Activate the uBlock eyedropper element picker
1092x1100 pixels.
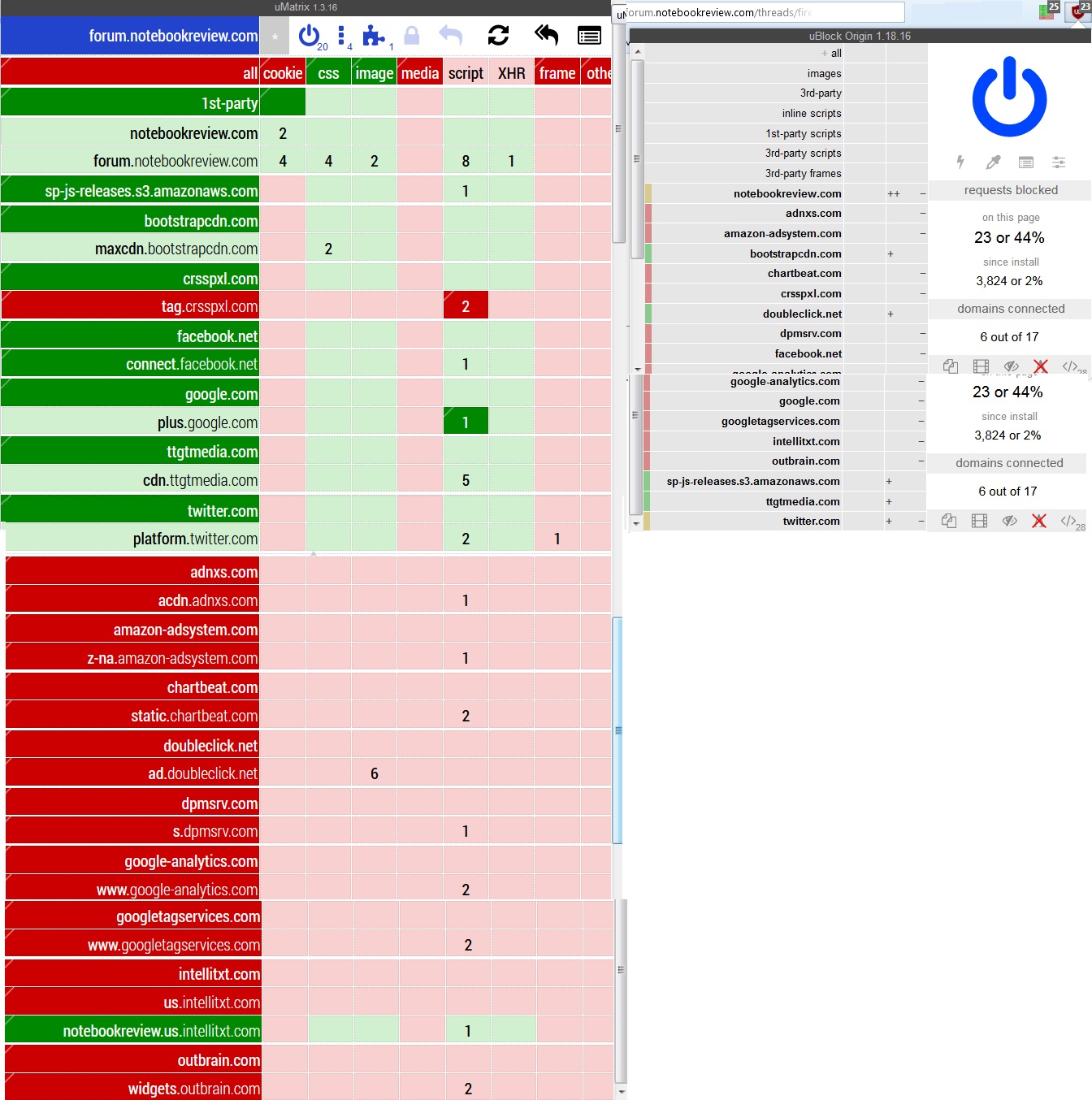click(x=993, y=162)
